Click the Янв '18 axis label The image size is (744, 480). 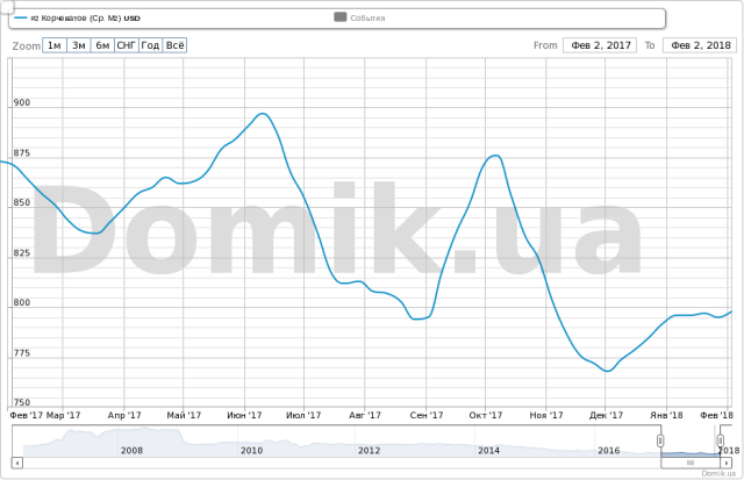[666, 415]
